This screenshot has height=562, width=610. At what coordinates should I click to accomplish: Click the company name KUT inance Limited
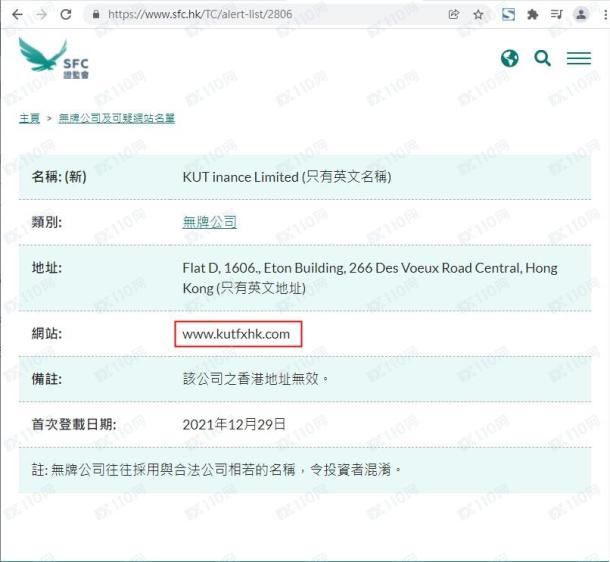[240, 177]
